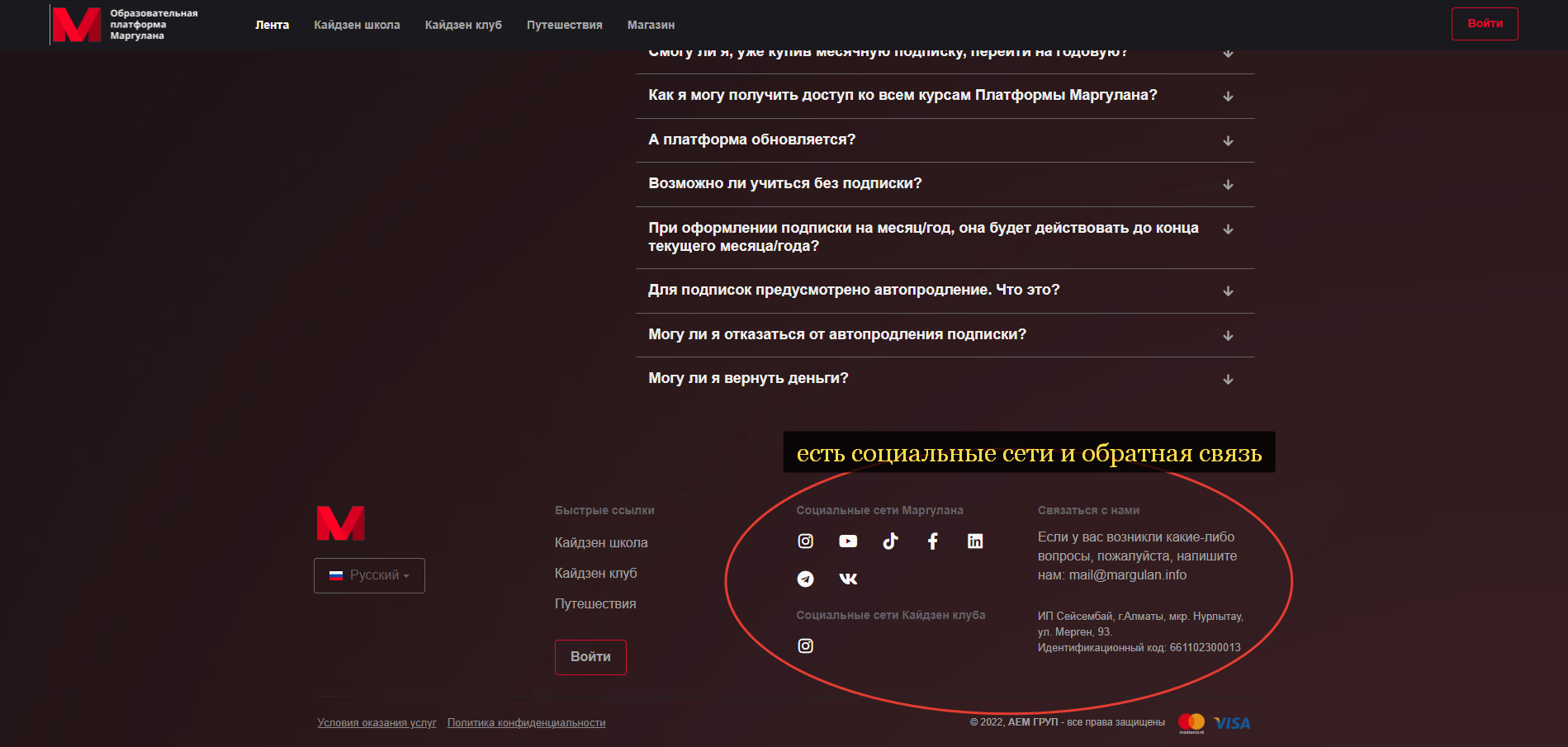Click the identification code 661102300013
The height and width of the screenshot is (747, 1568).
coord(1205,648)
